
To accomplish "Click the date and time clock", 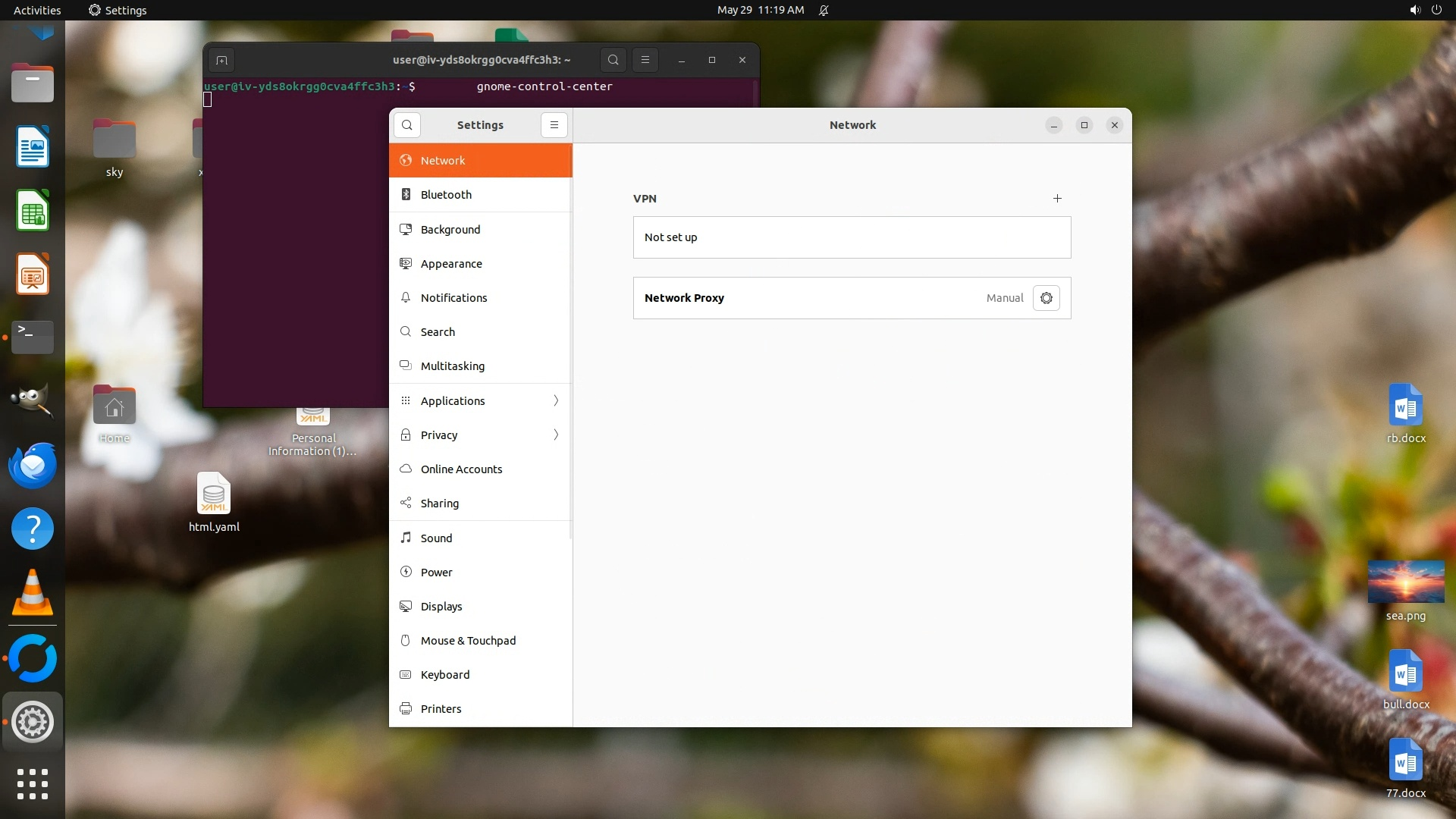I will [760, 10].
